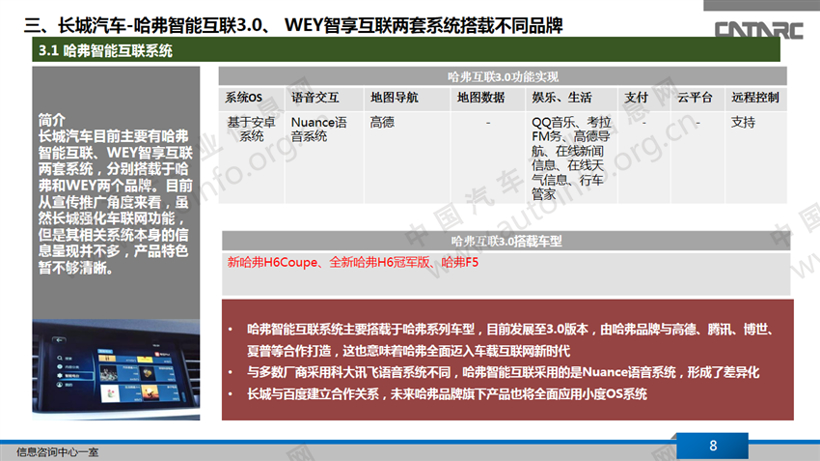Select the '地图导航' column header
820x461 pixels.
(x=407, y=98)
